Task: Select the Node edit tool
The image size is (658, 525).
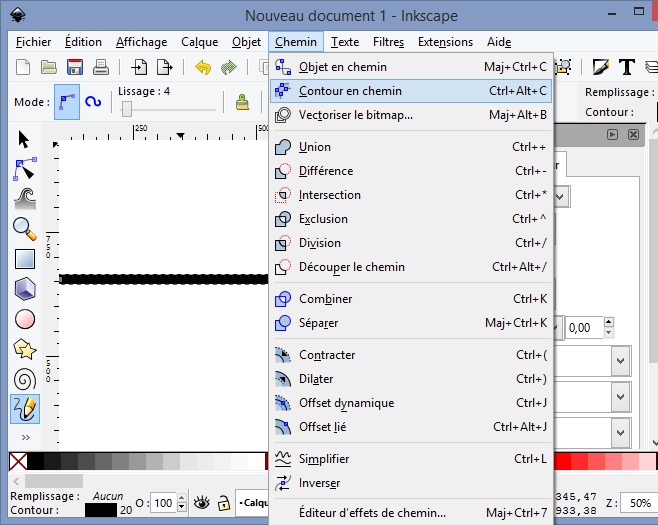Action: [25, 169]
